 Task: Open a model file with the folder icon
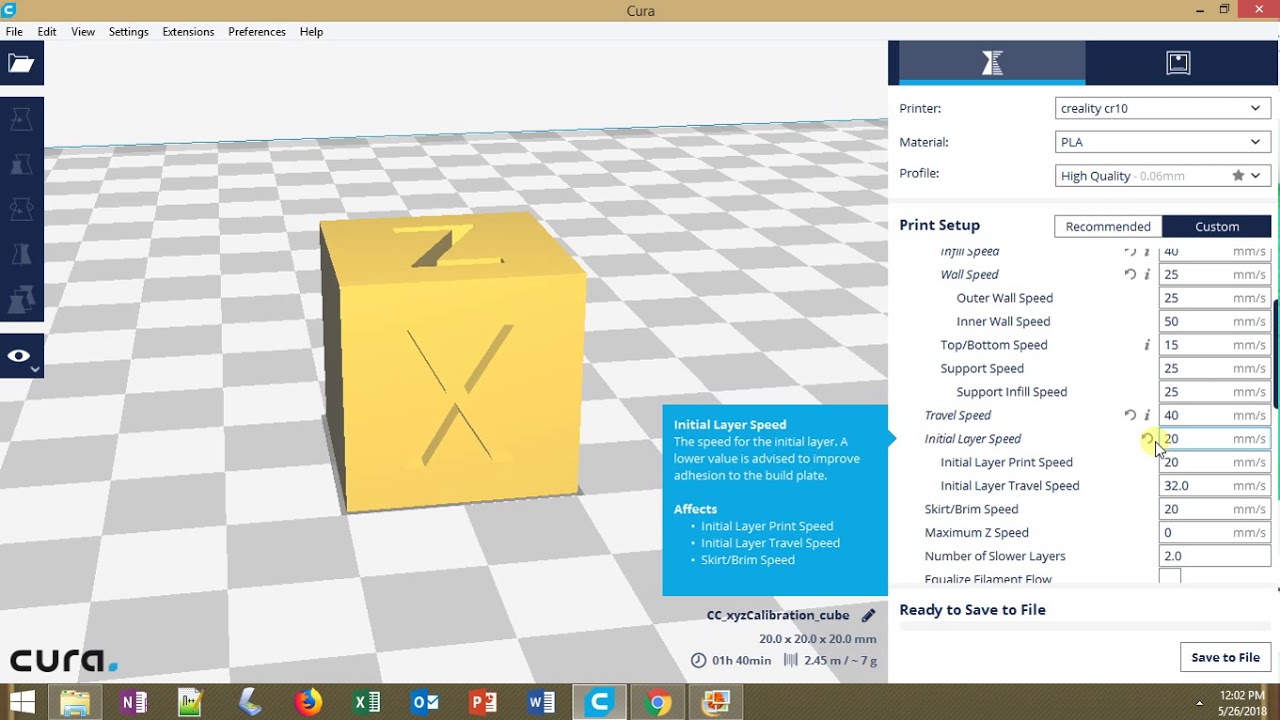[x=21, y=64]
